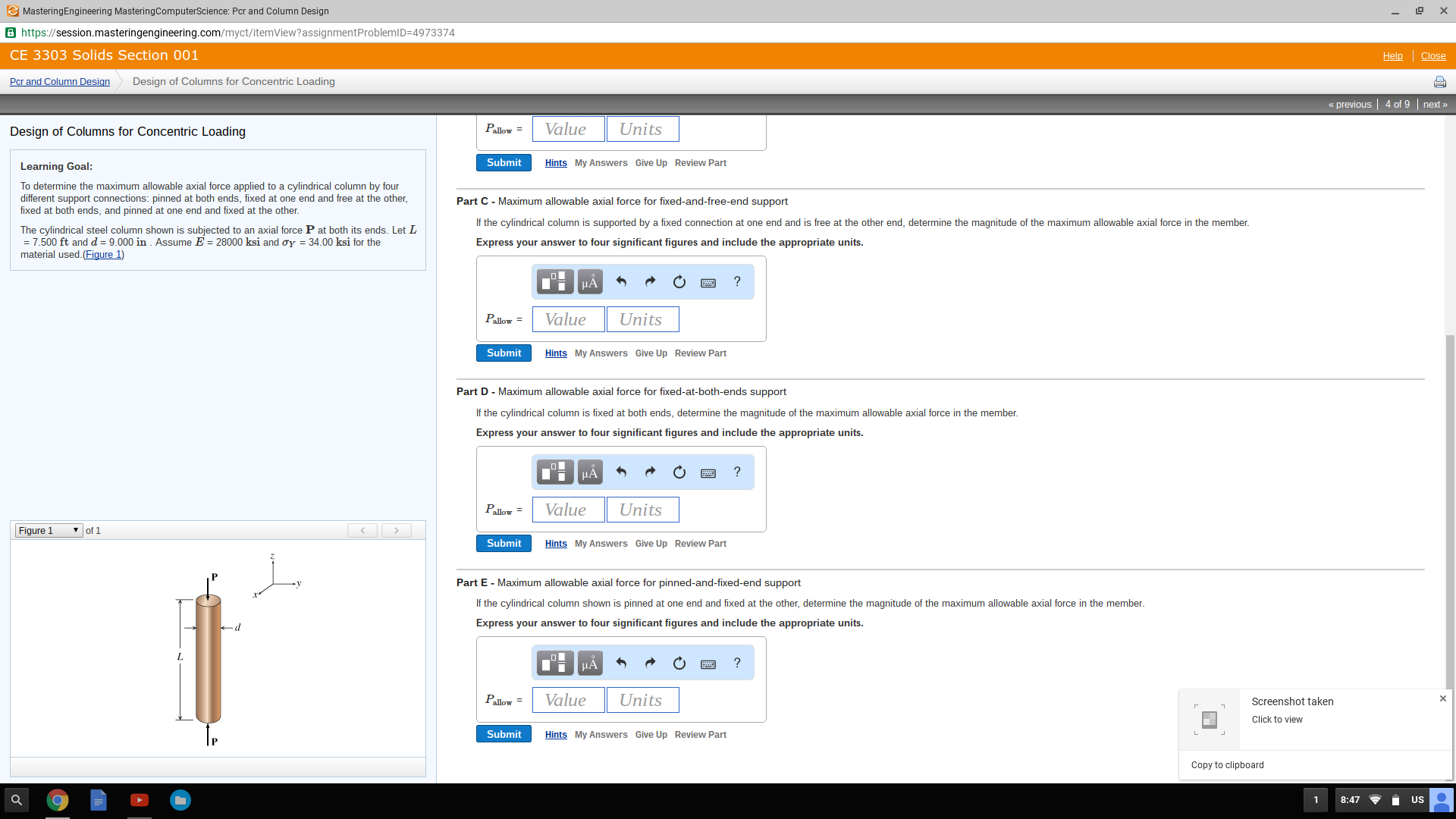Open the Figure 1 dropdown selector
The width and height of the screenshot is (1456, 819).
pyautogui.click(x=48, y=530)
